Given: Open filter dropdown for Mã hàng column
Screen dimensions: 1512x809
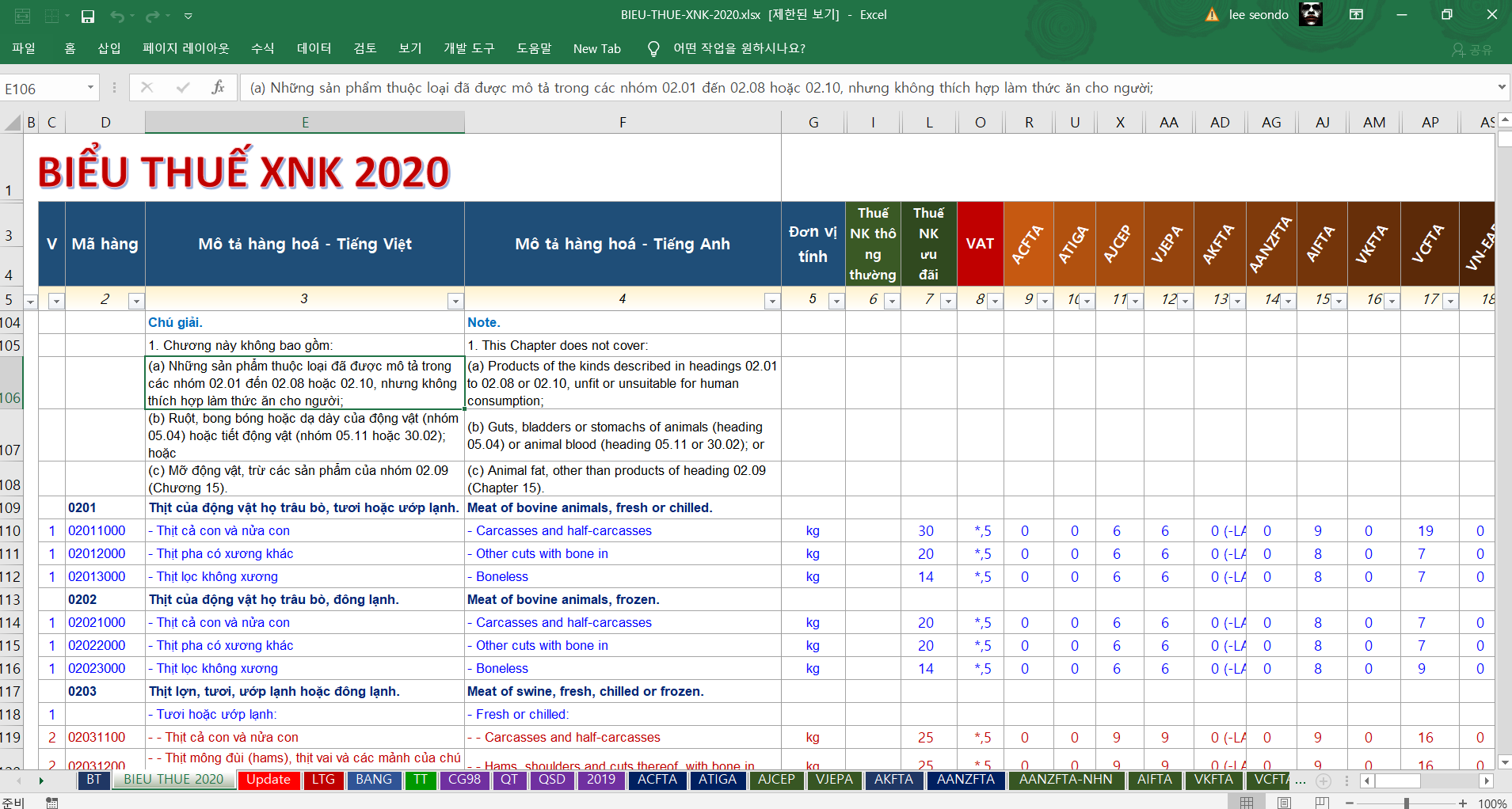Looking at the screenshot, I should (x=136, y=301).
